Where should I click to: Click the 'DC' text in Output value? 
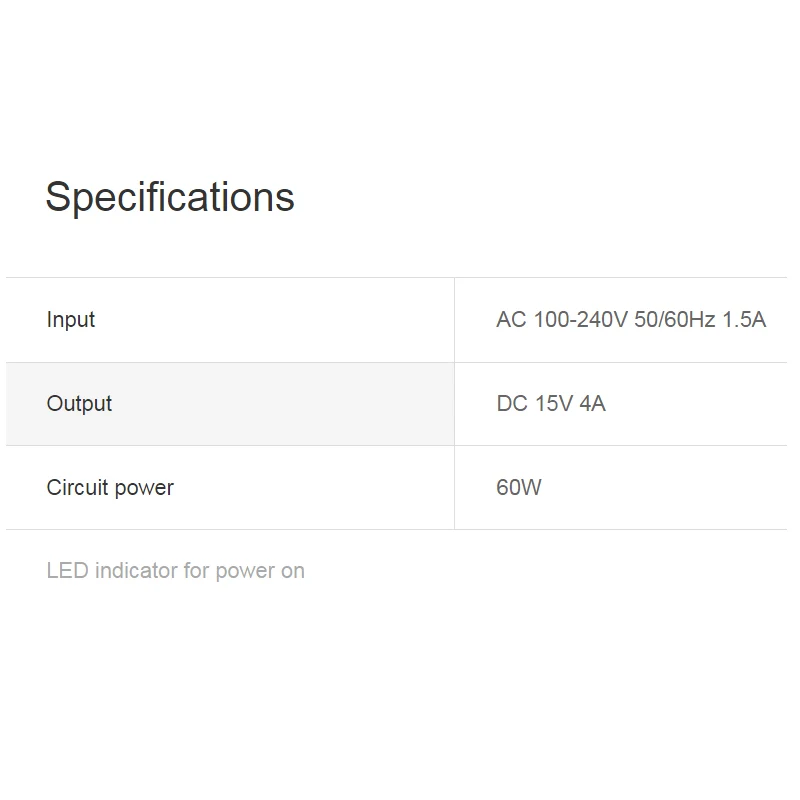pos(512,404)
